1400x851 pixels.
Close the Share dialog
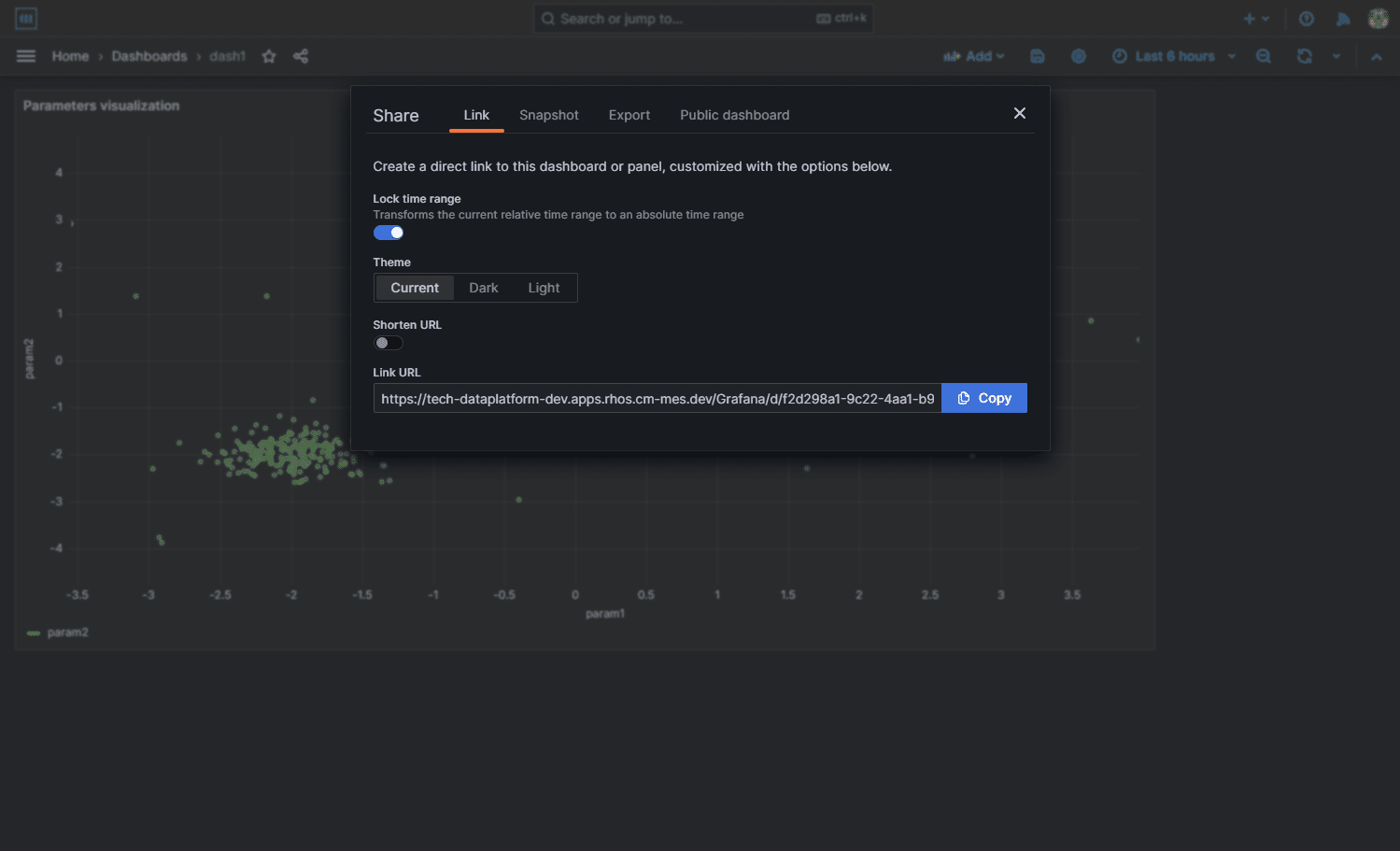click(1020, 113)
